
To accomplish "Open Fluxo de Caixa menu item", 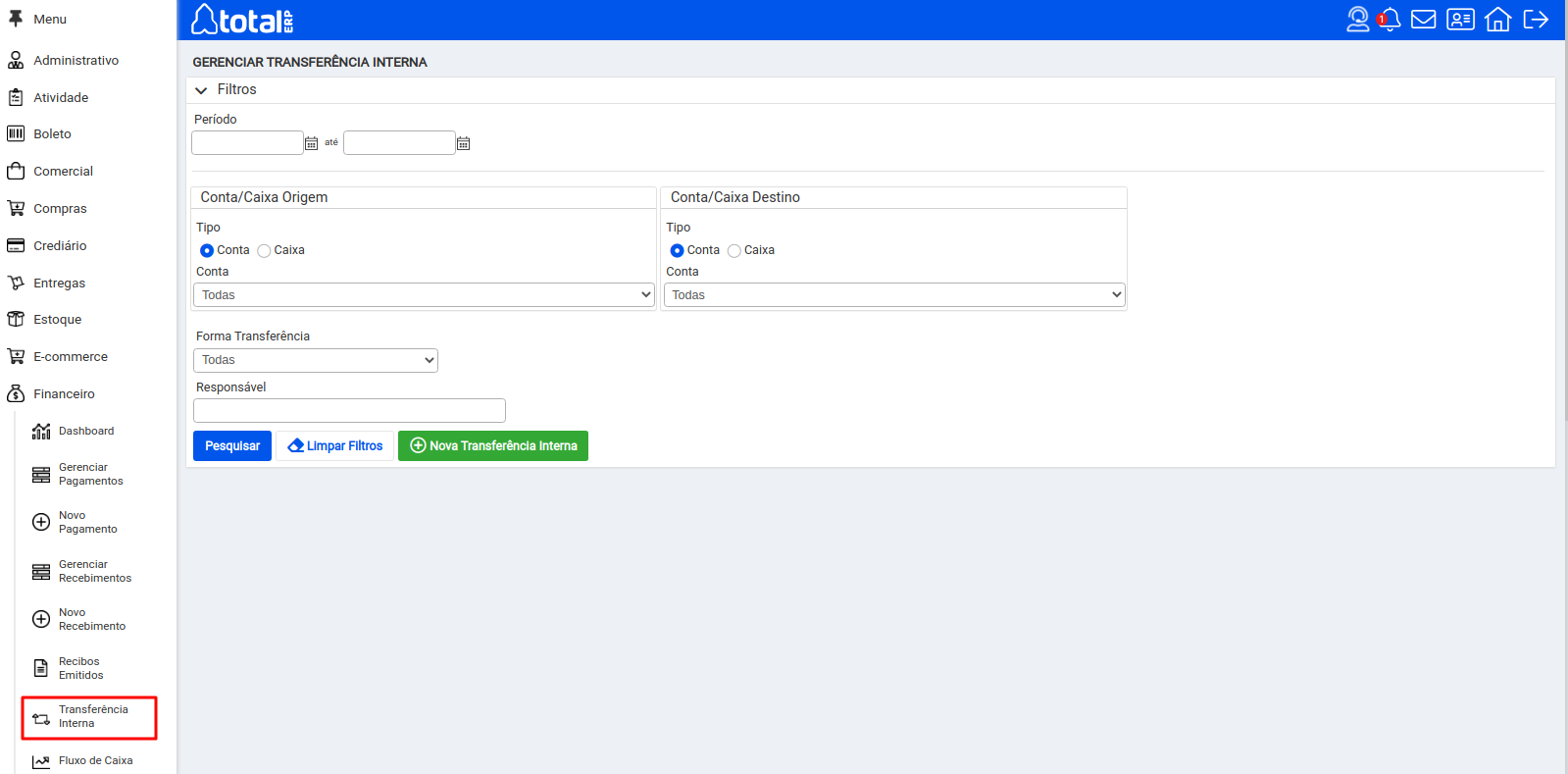I will click(x=94, y=761).
